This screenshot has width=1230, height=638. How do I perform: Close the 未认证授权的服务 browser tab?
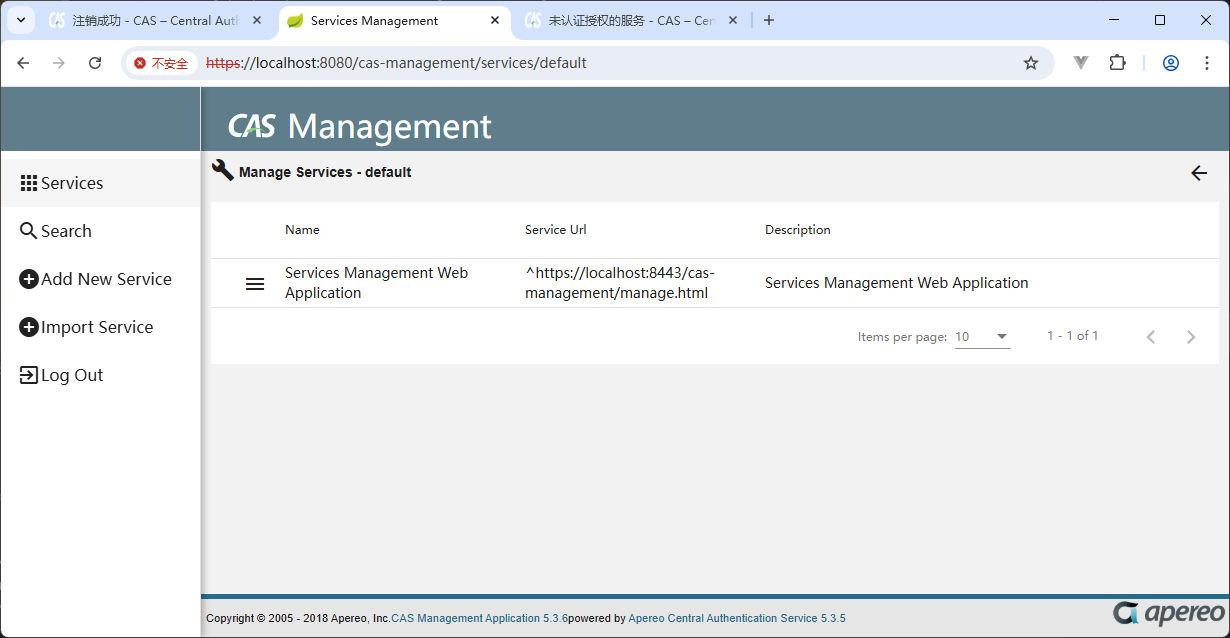pyautogui.click(x=733, y=20)
